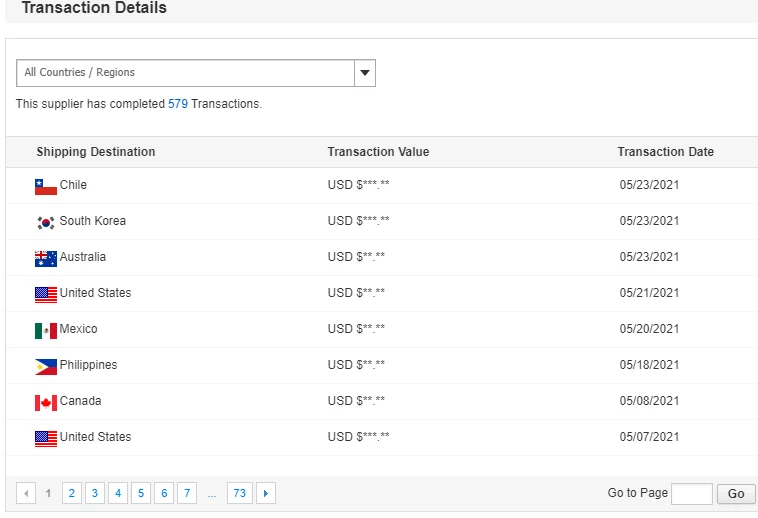Click the Go to Page input field
758x518 pixels.
[x=691, y=493]
